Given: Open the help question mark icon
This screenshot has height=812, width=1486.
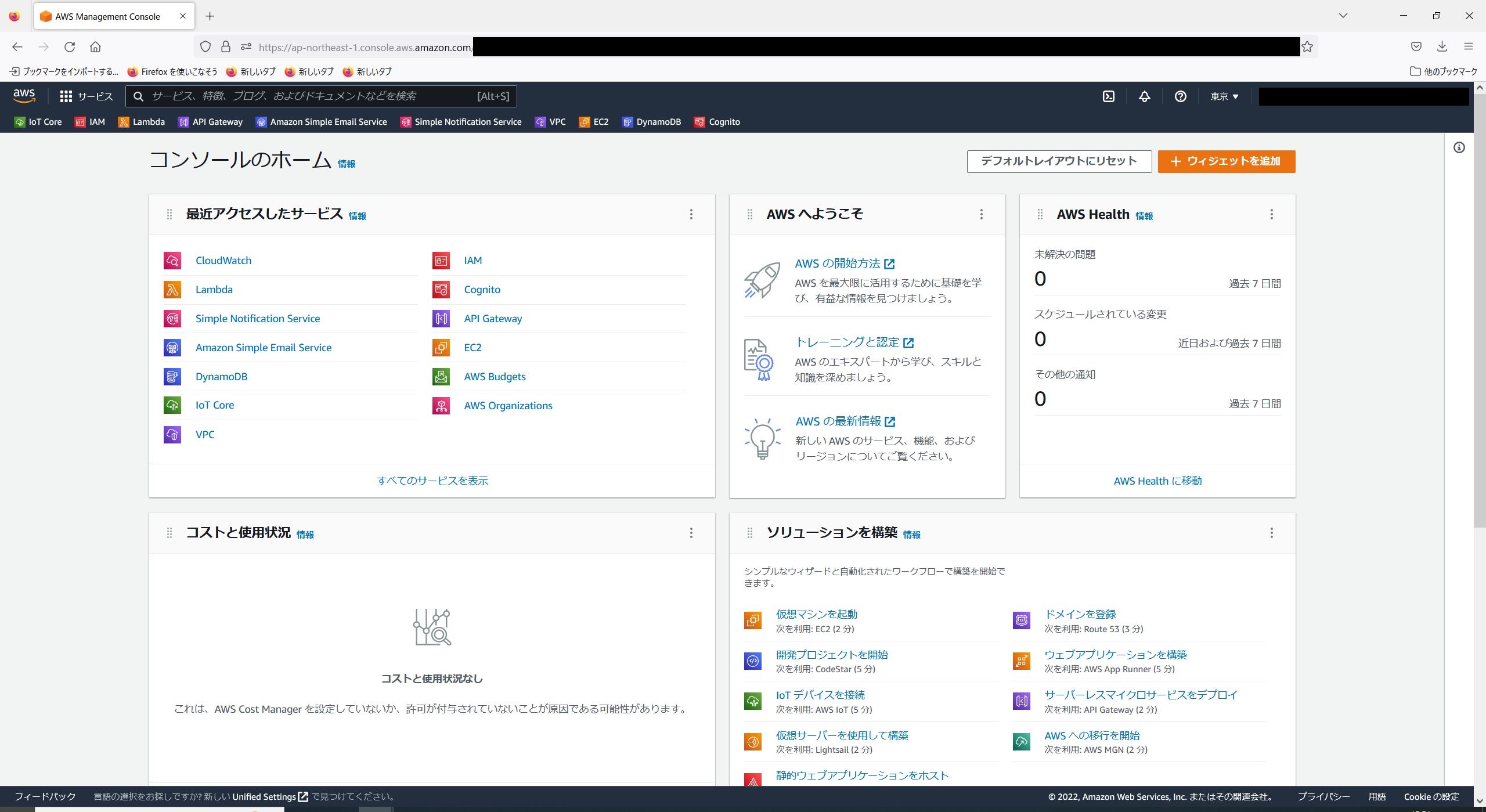Looking at the screenshot, I should tap(1180, 96).
